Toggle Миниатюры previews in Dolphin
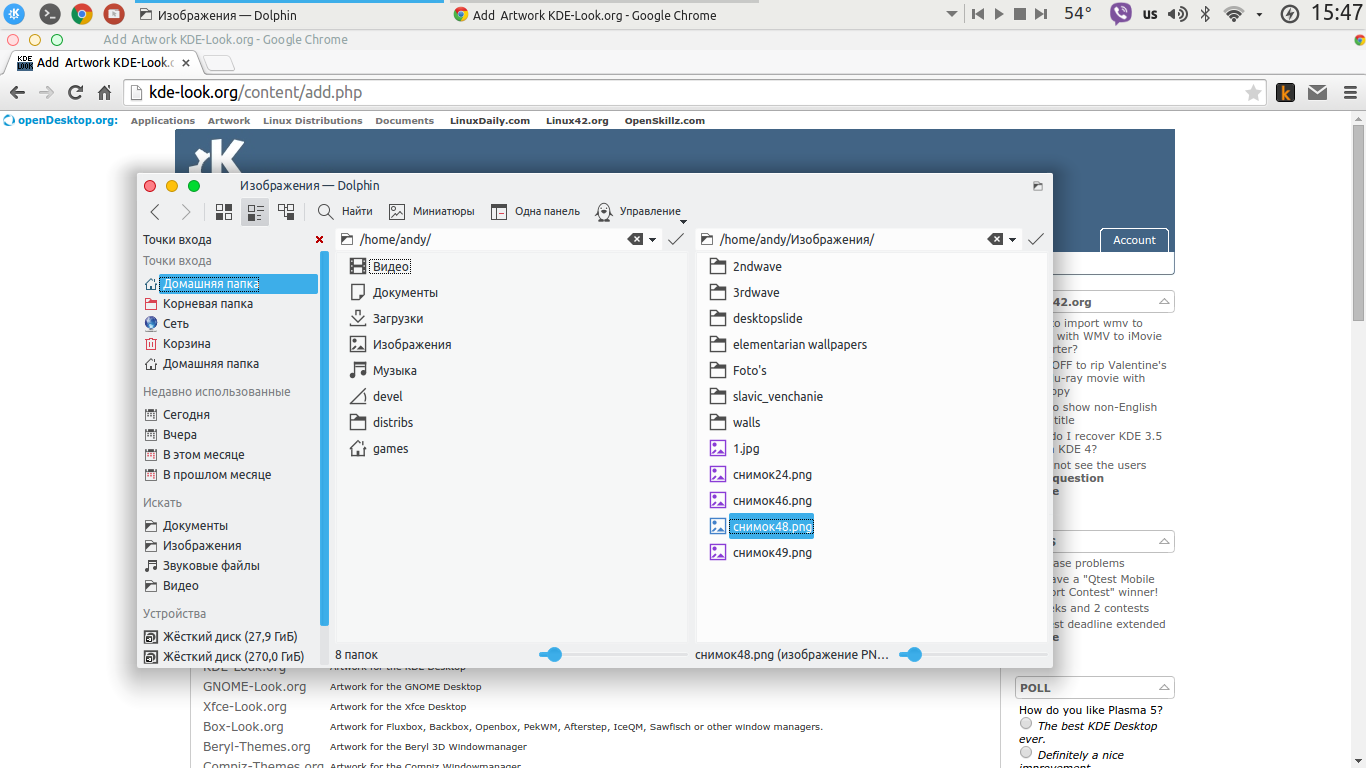Image resolution: width=1366 pixels, height=768 pixels. (x=431, y=212)
